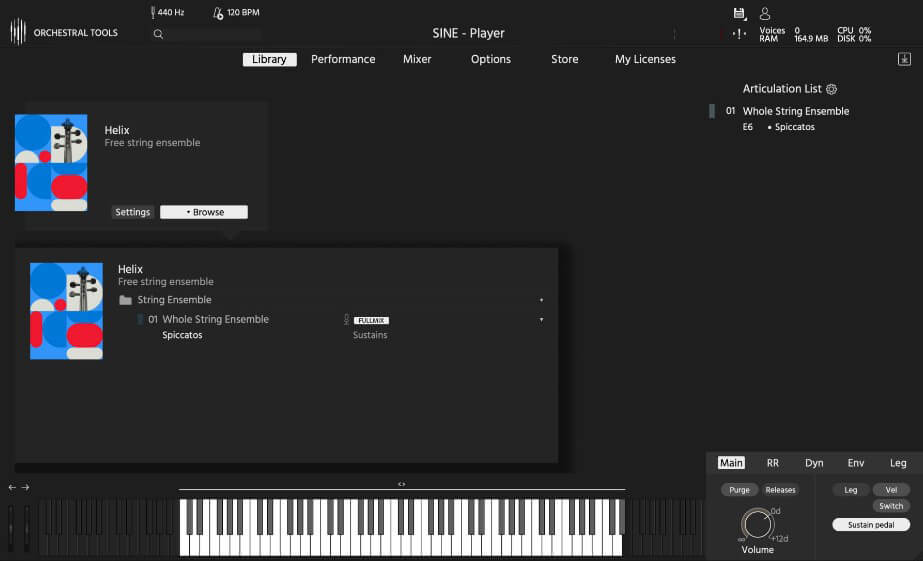Open Articulation List settings gear

(x=831, y=89)
